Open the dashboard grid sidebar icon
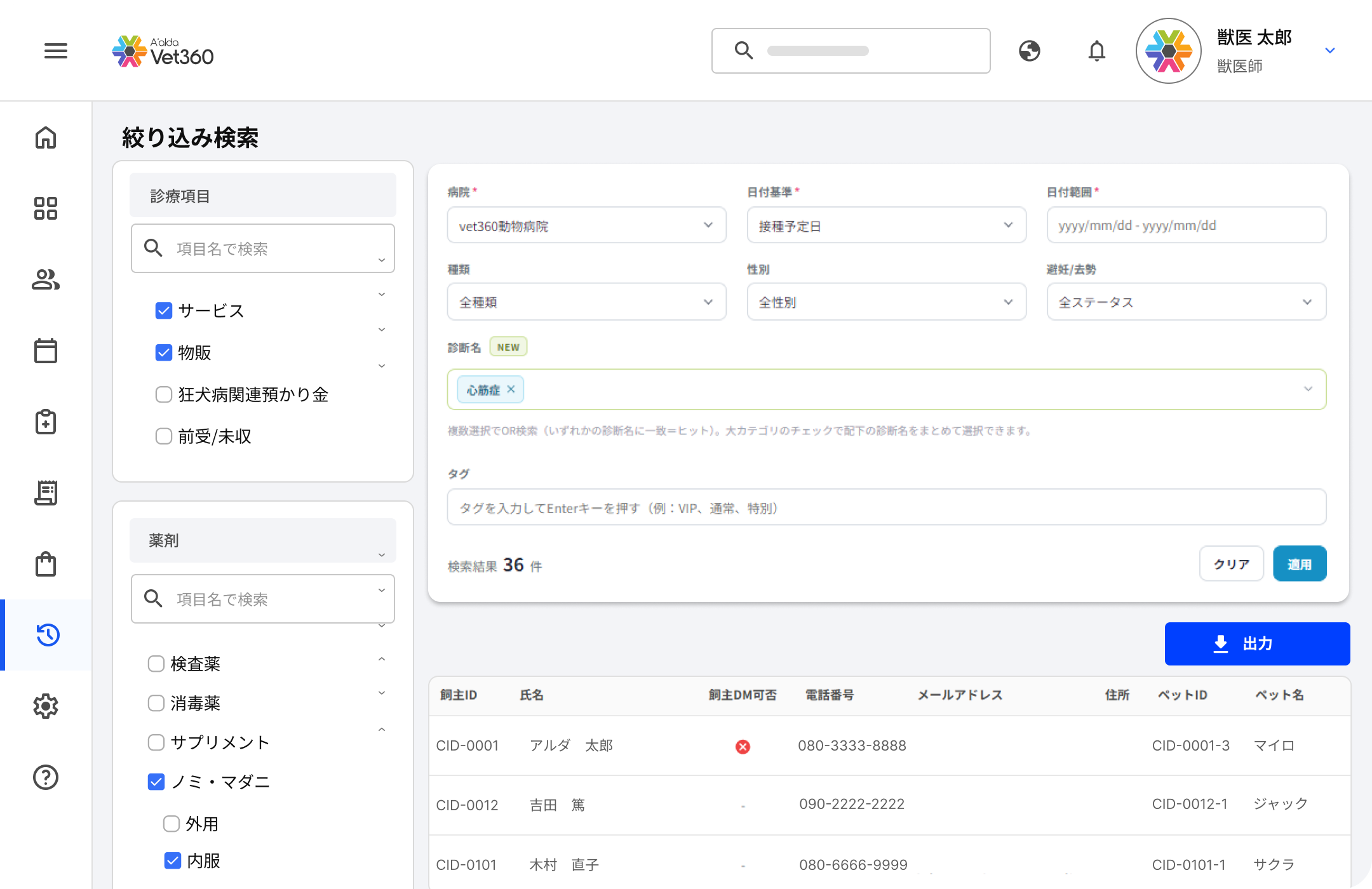This screenshot has height=889, width=1372. click(46, 208)
